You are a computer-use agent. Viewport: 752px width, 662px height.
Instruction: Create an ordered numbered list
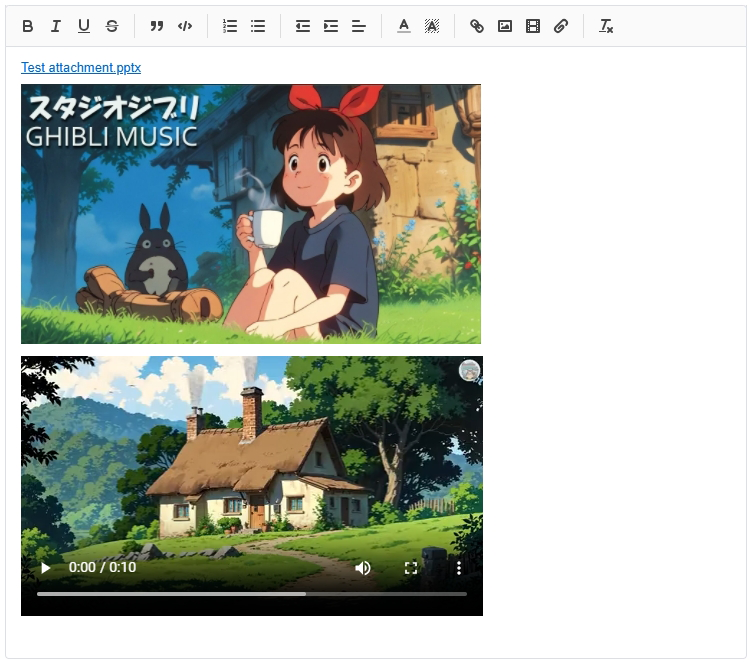230,26
